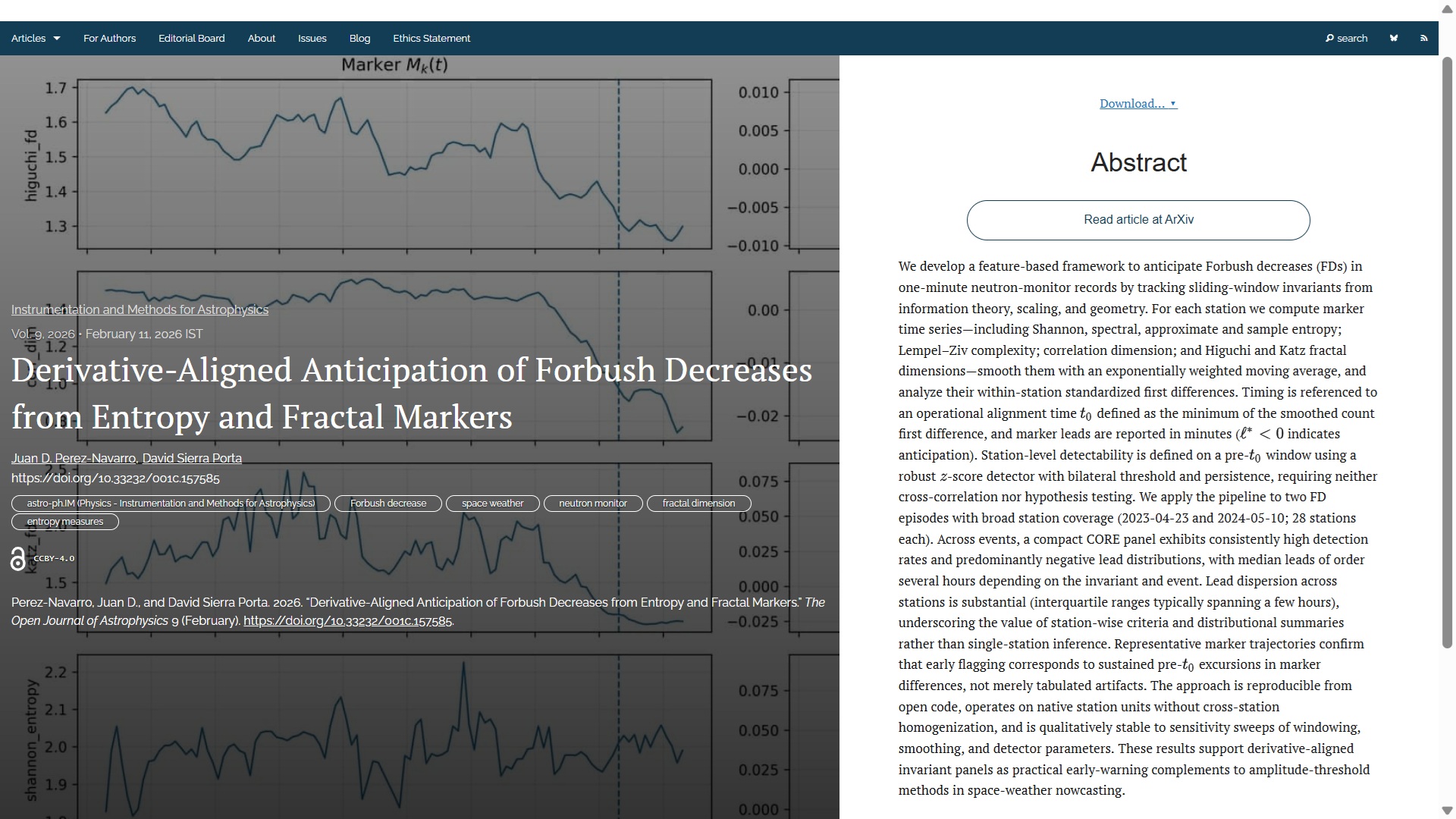
Task: Click the open access lock icon
Action: [x=18, y=559]
